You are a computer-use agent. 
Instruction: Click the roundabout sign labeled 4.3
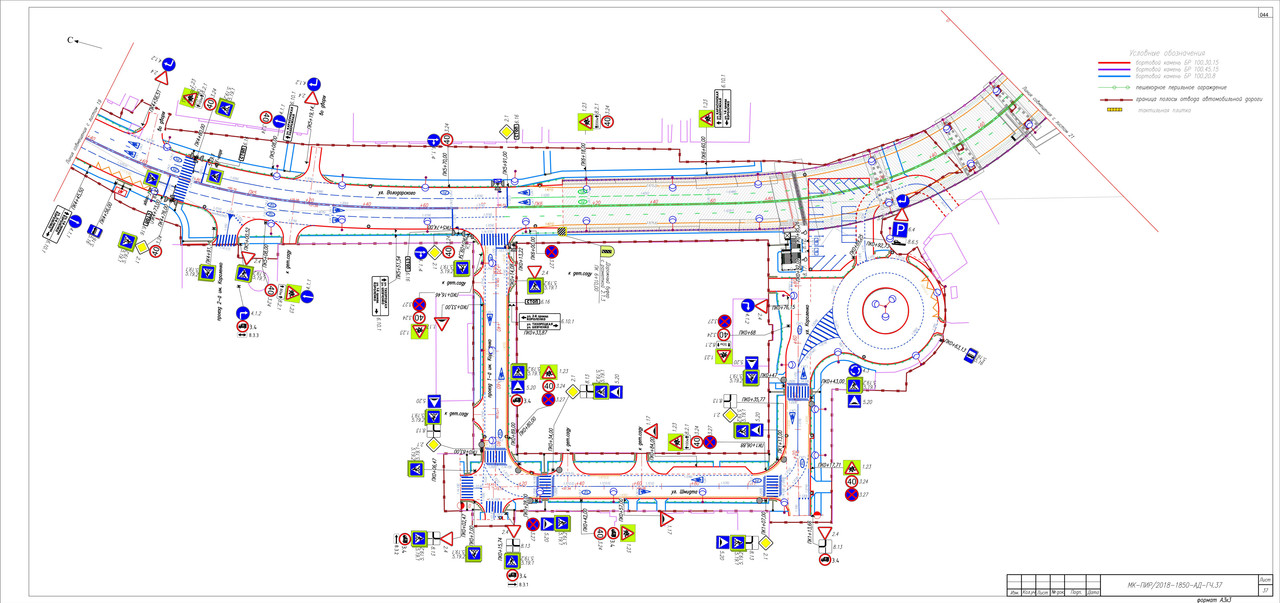pos(855,372)
